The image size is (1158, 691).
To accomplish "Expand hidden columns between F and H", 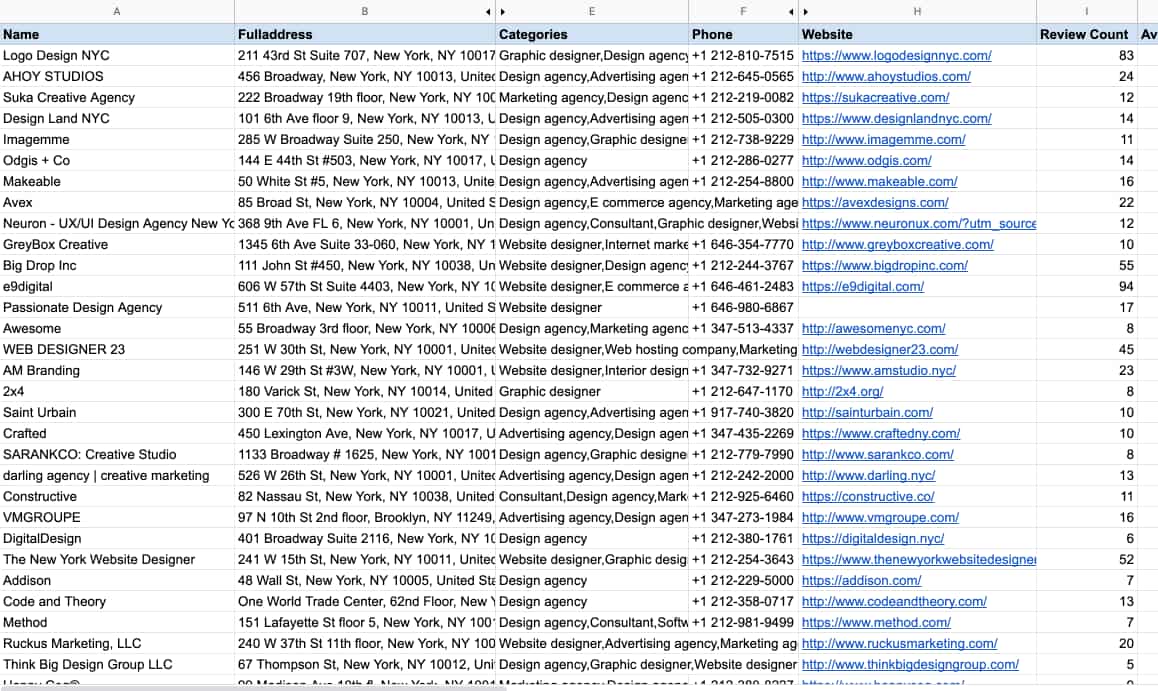I will (x=800, y=12).
